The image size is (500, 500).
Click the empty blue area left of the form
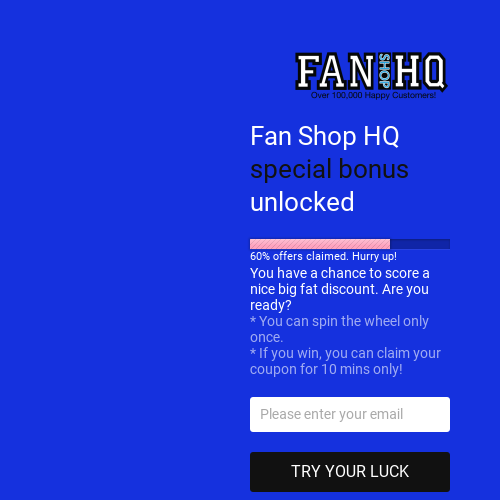117,250
